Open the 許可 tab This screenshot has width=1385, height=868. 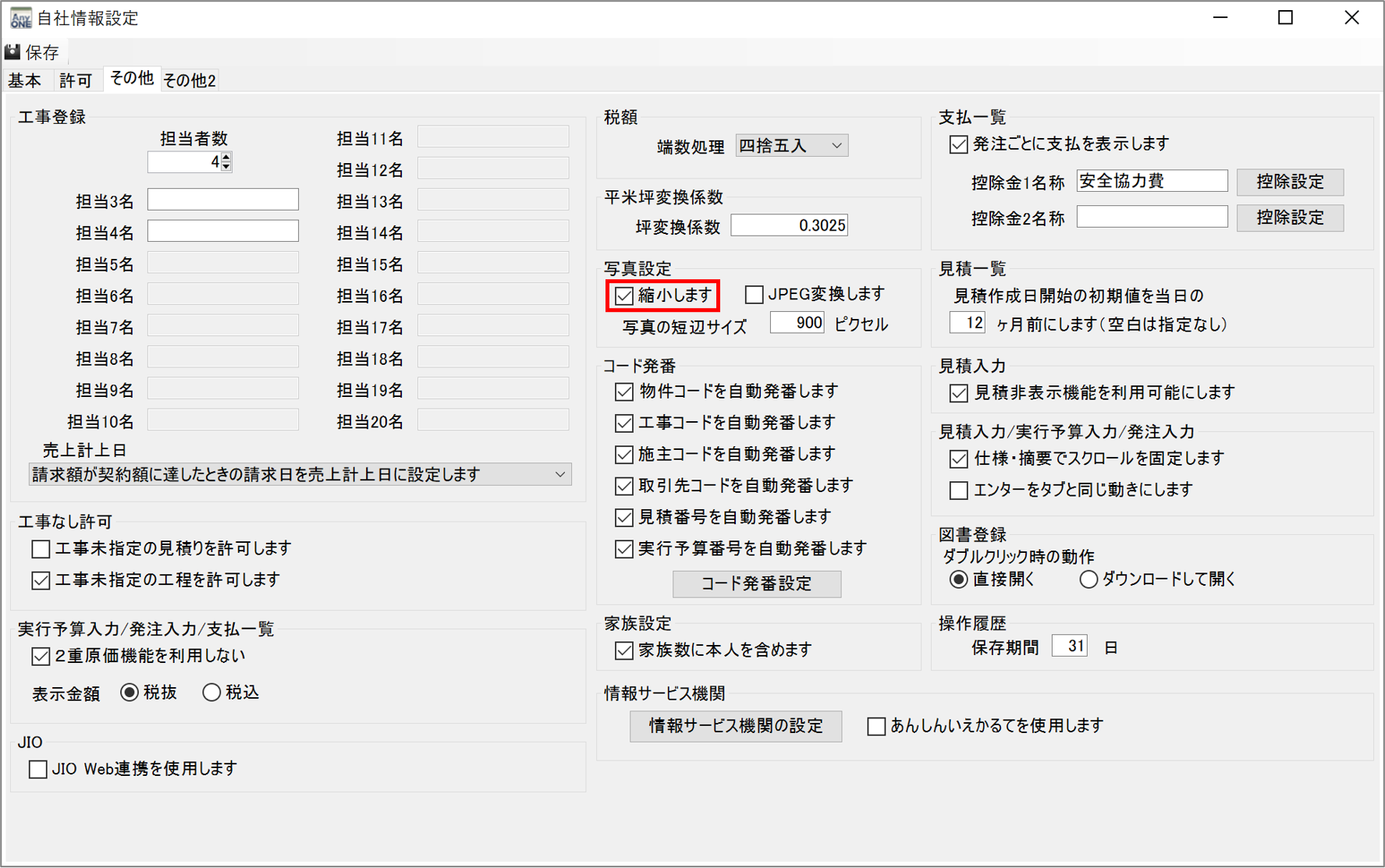(76, 80)
